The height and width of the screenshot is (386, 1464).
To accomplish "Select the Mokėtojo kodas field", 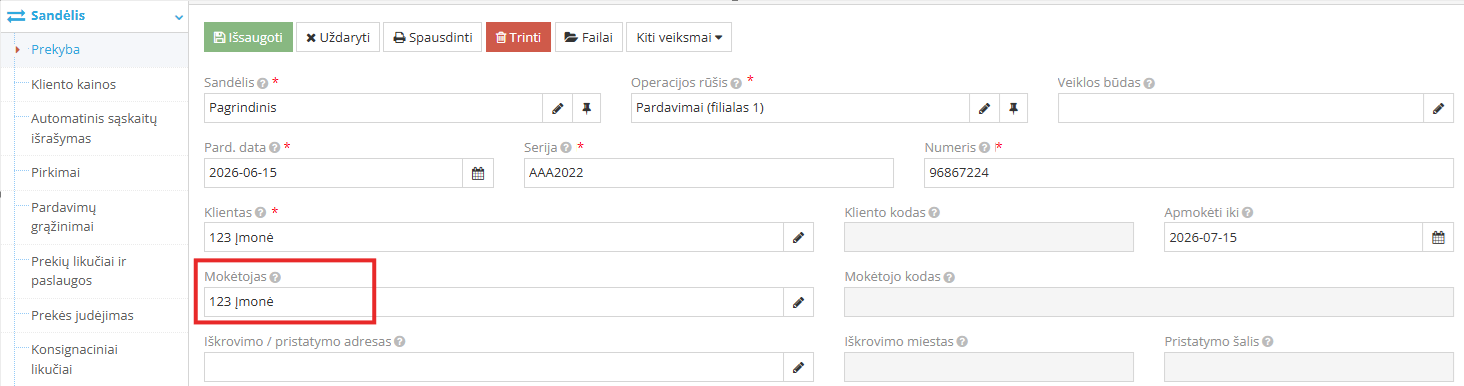I will tap(1149, 302).
